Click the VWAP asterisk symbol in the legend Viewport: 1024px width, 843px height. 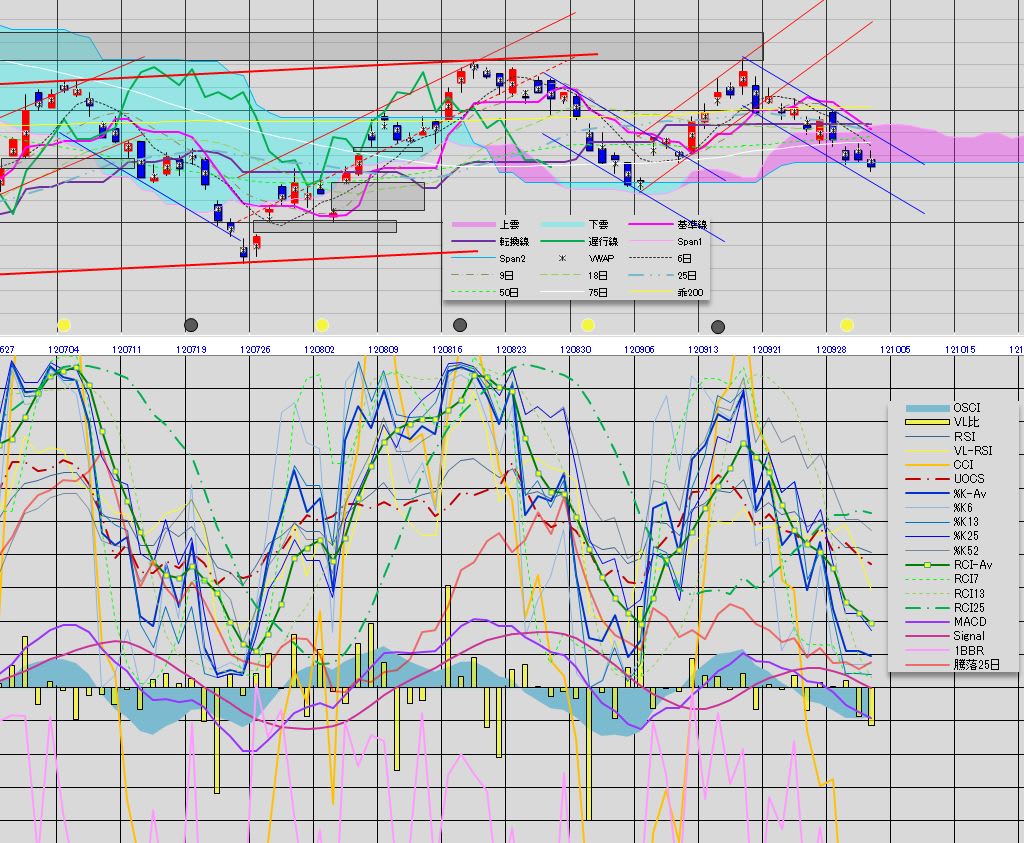pos(562,259)
